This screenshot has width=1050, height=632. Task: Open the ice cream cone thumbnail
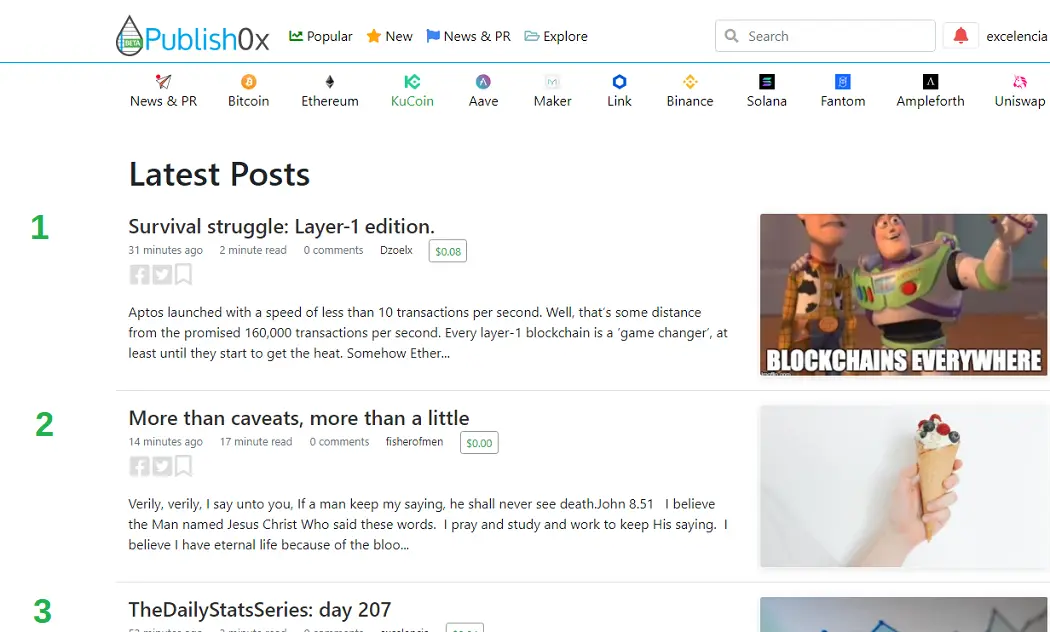pyautogui.click(x=903, y=486)
